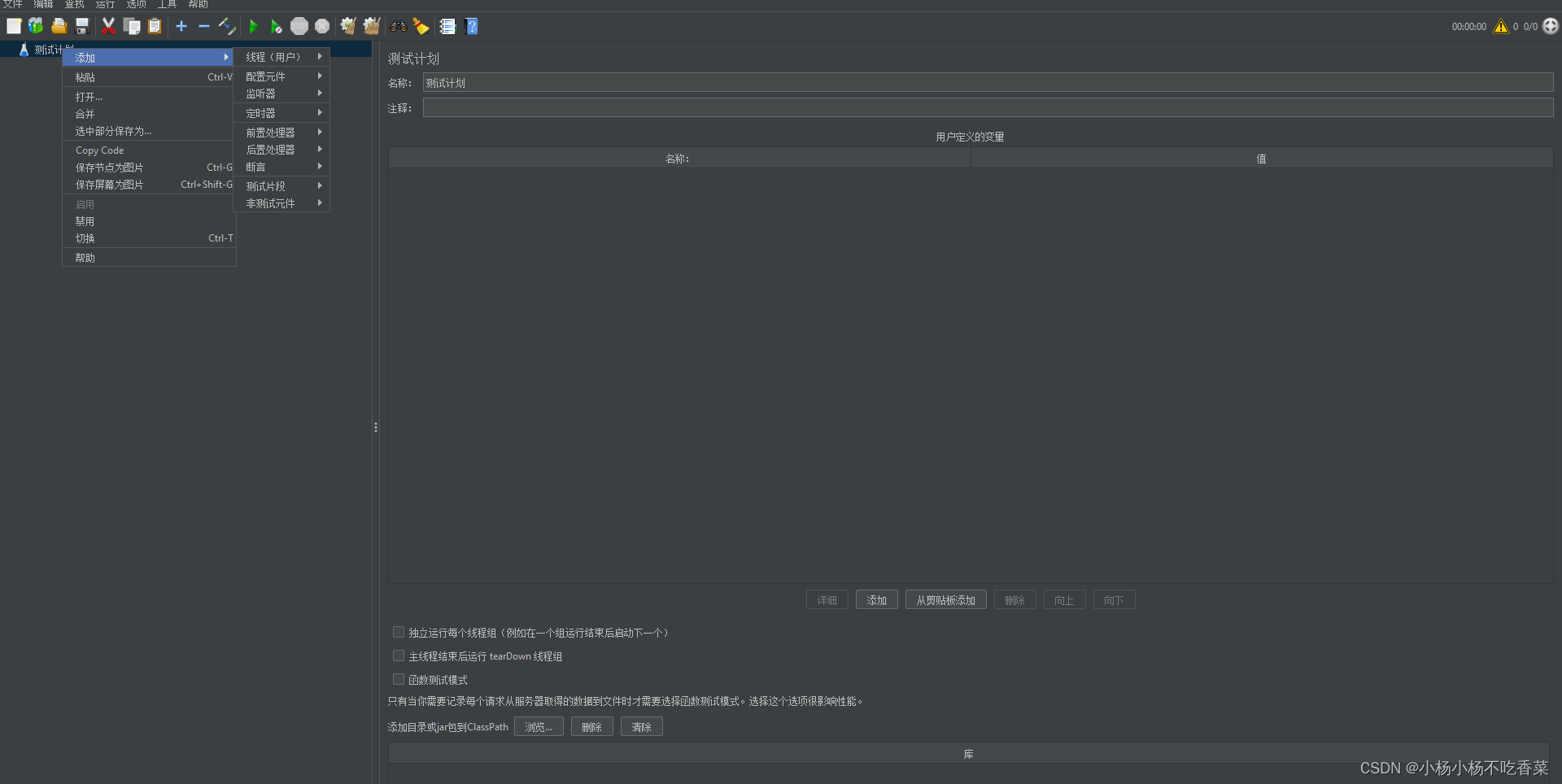
Task: Click the Open file folder icon
Action: tap(59, 26)
